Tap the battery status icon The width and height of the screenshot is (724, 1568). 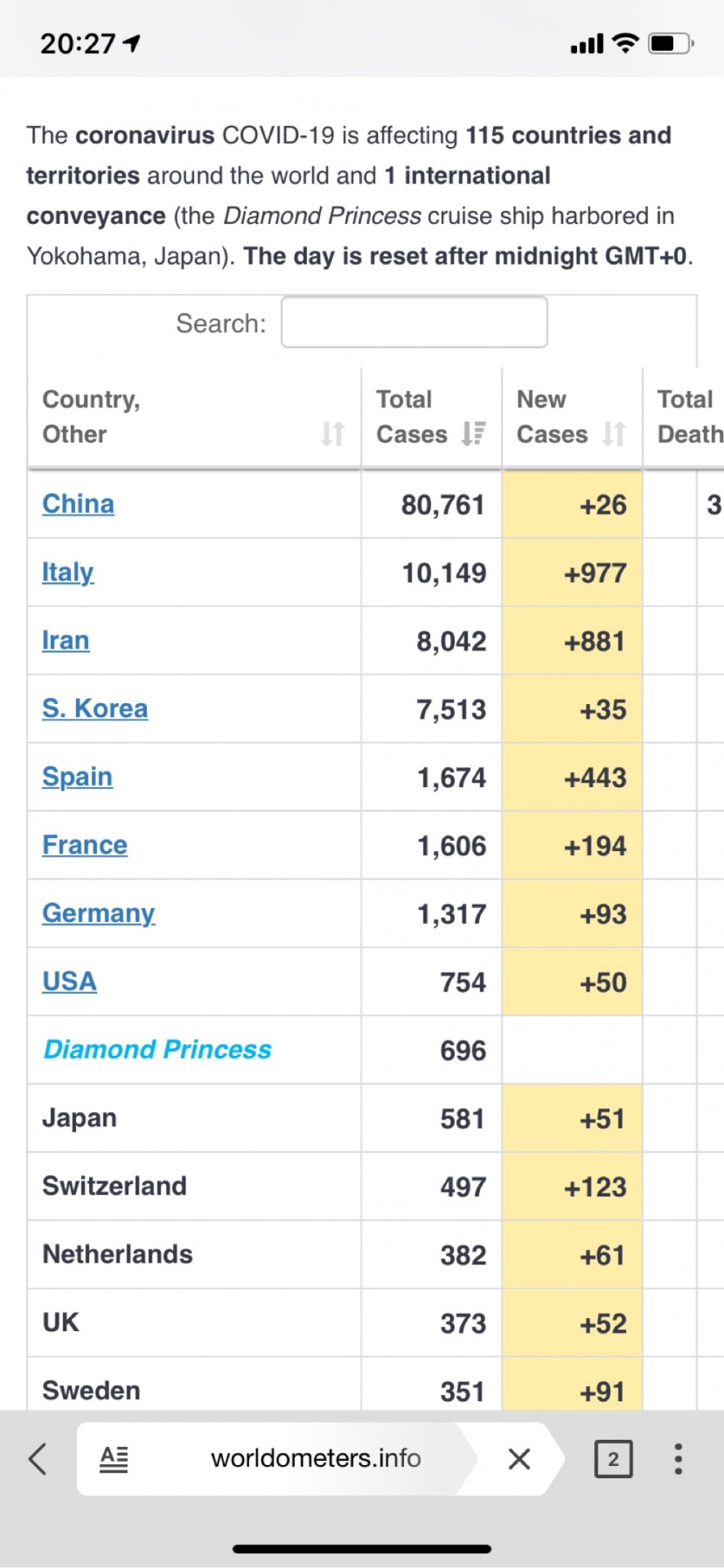tap(671, 43)
